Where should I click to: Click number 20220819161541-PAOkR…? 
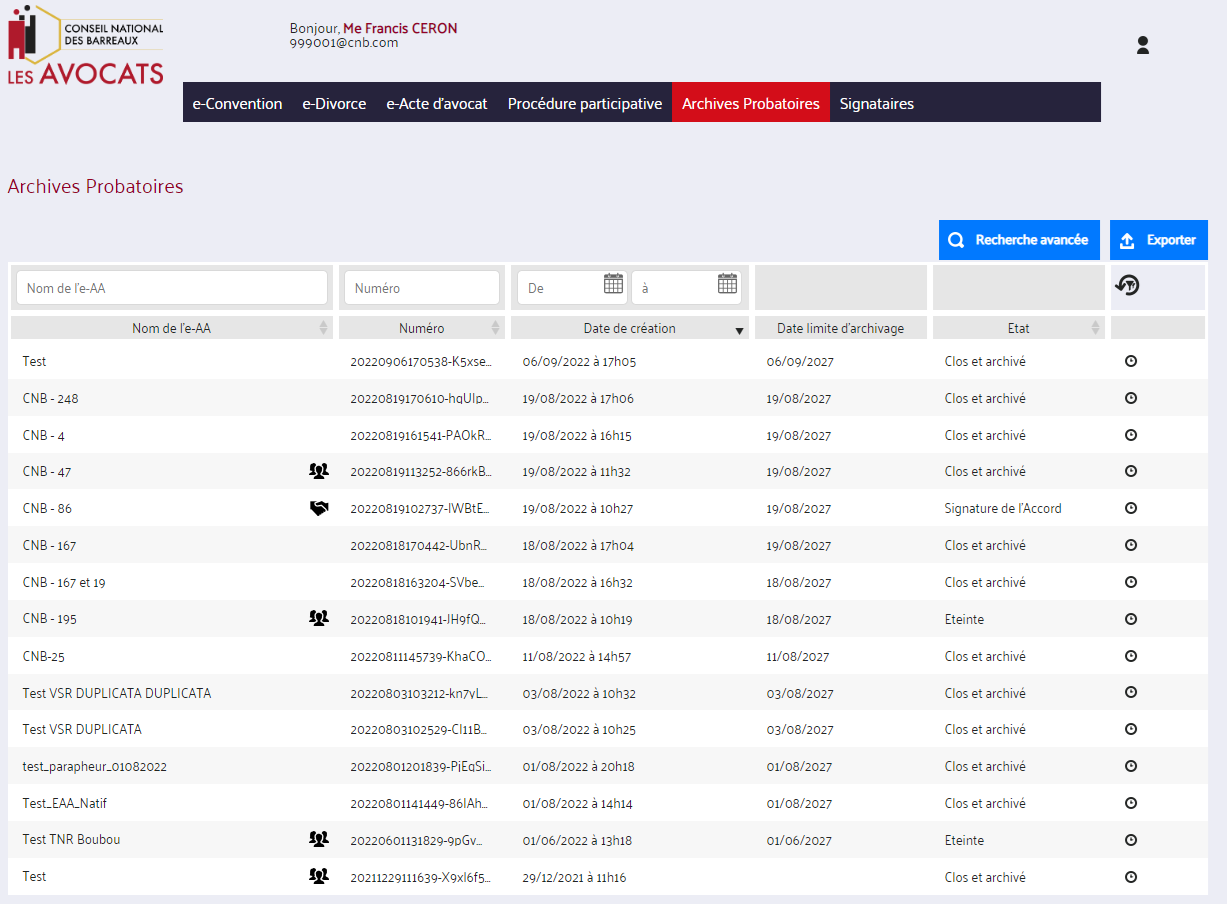421,435
